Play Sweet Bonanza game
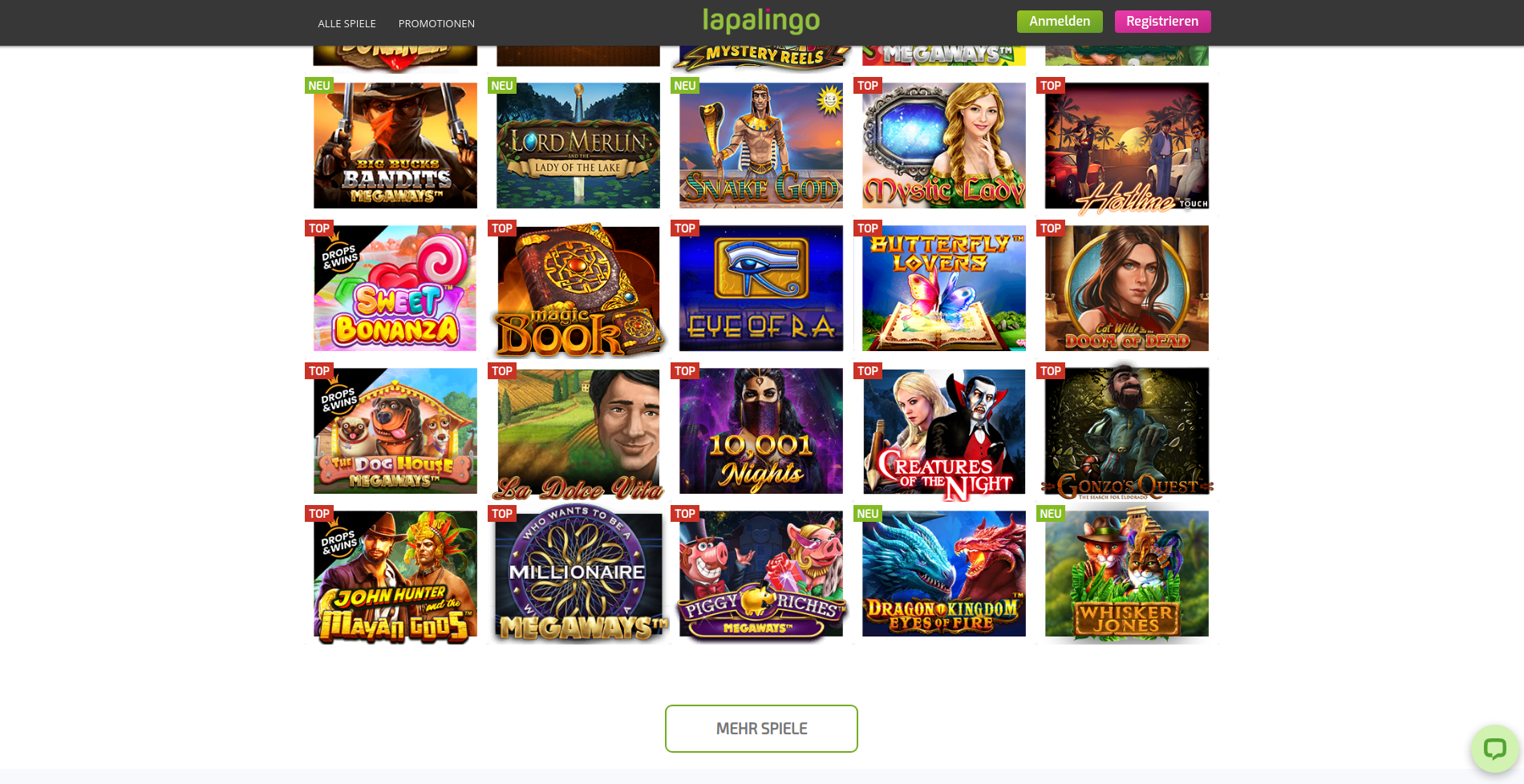The height and width of the screenshot is (784, 1524). coord(395,288)
